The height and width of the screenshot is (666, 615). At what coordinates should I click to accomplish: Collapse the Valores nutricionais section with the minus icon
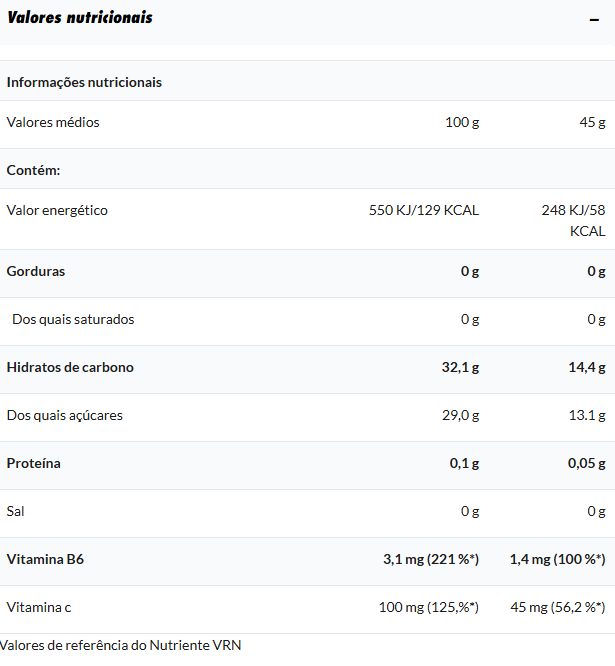(594, 20)
